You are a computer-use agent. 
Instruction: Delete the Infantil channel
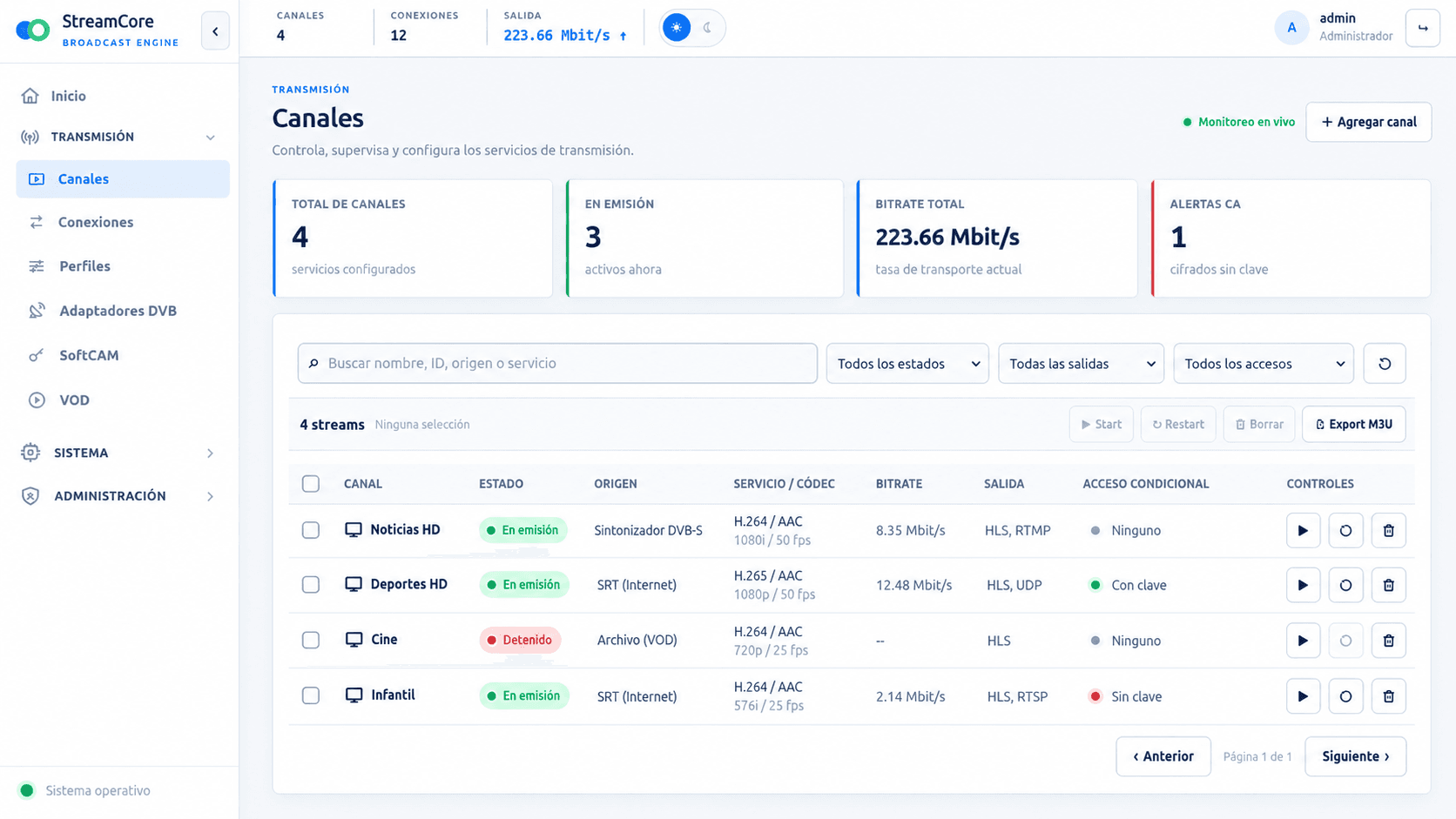pos(1388,696)
